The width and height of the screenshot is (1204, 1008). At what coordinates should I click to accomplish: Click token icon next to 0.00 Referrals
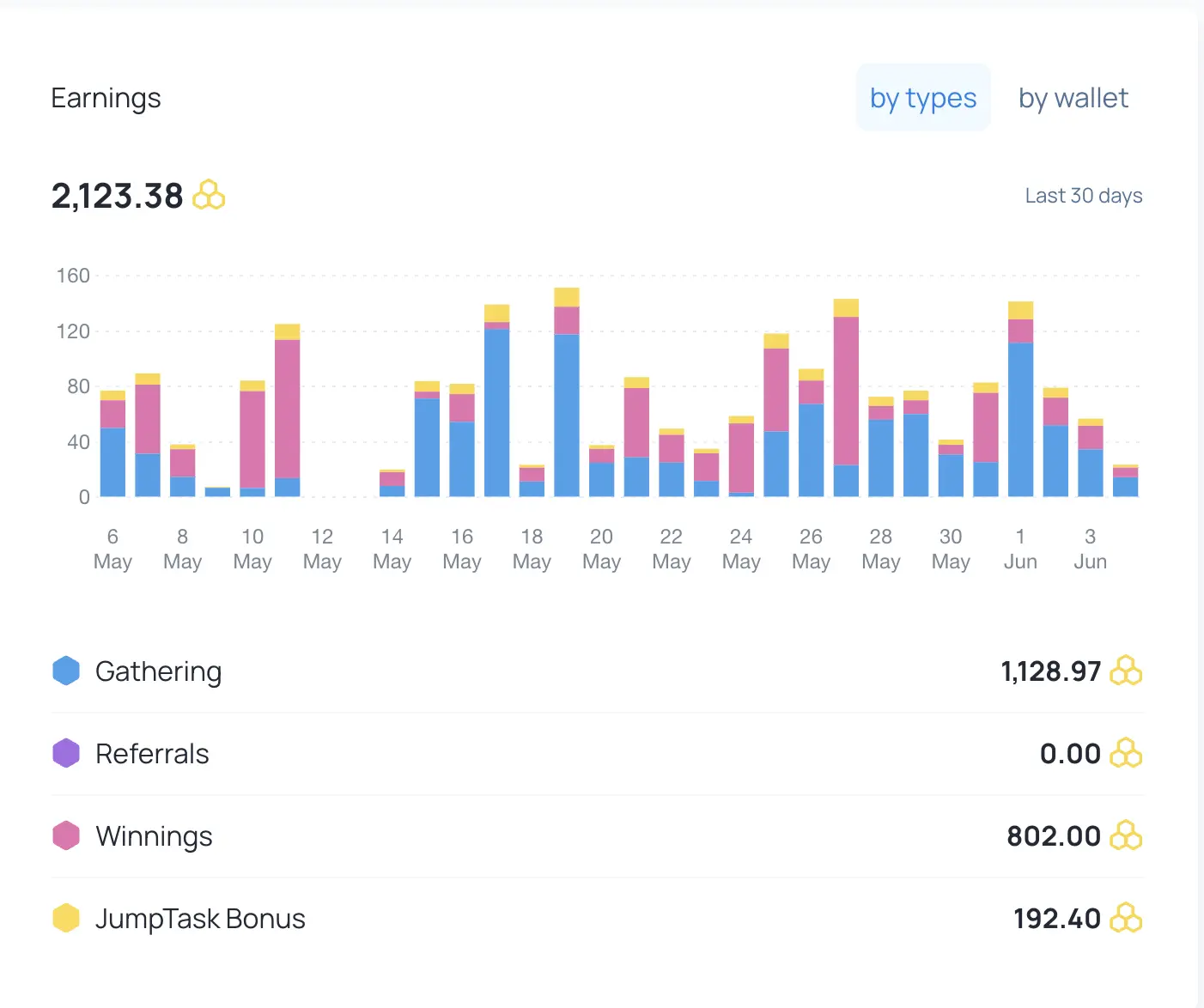(x=1126, y=753)
